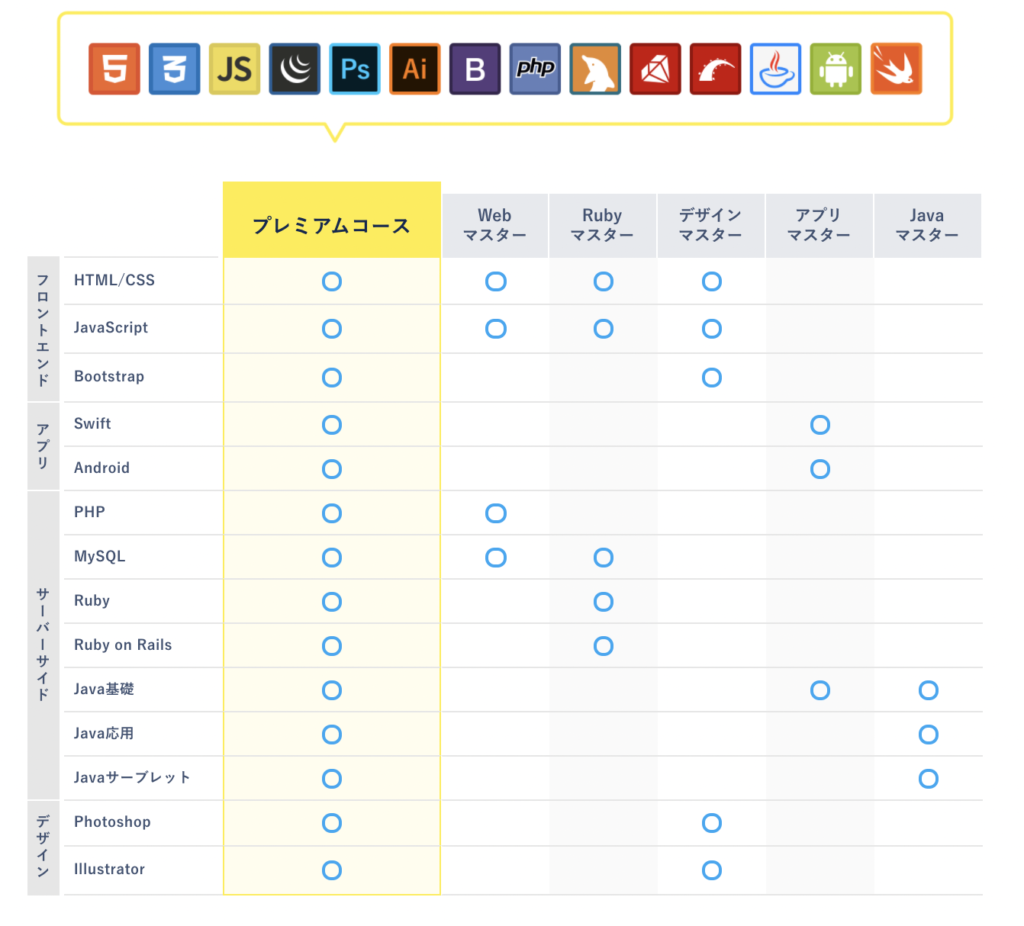Click the Illustrator circle in プレミアムコース column
1024x926 pixels.
(x=332, y=870)
